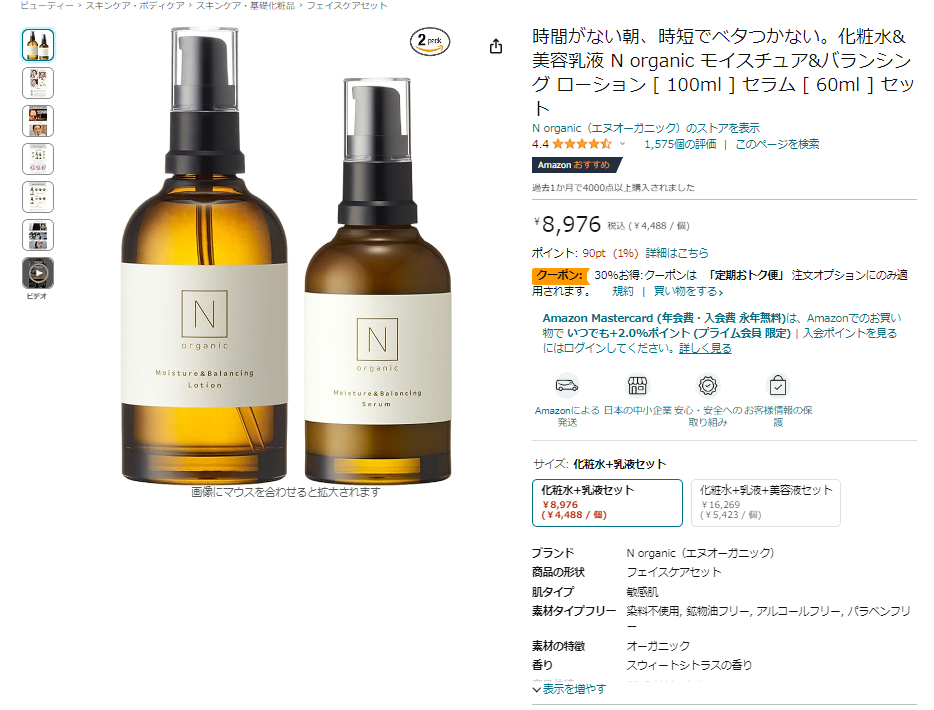Viewport: 934px width, 710px height.
Task: Visit the N organic store link
Action: [646, 127]
